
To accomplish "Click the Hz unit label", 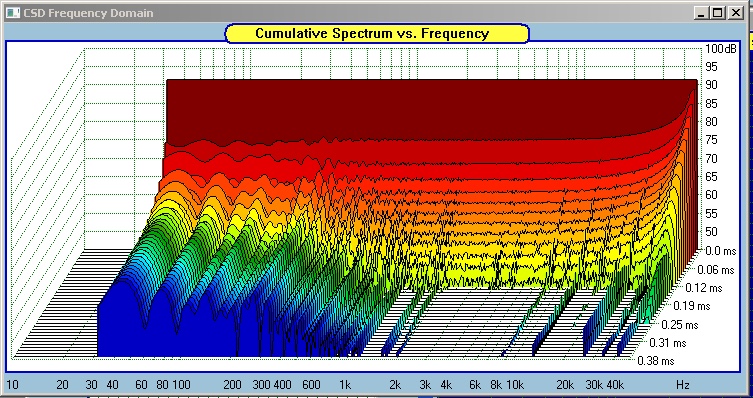I will [683, 385].
